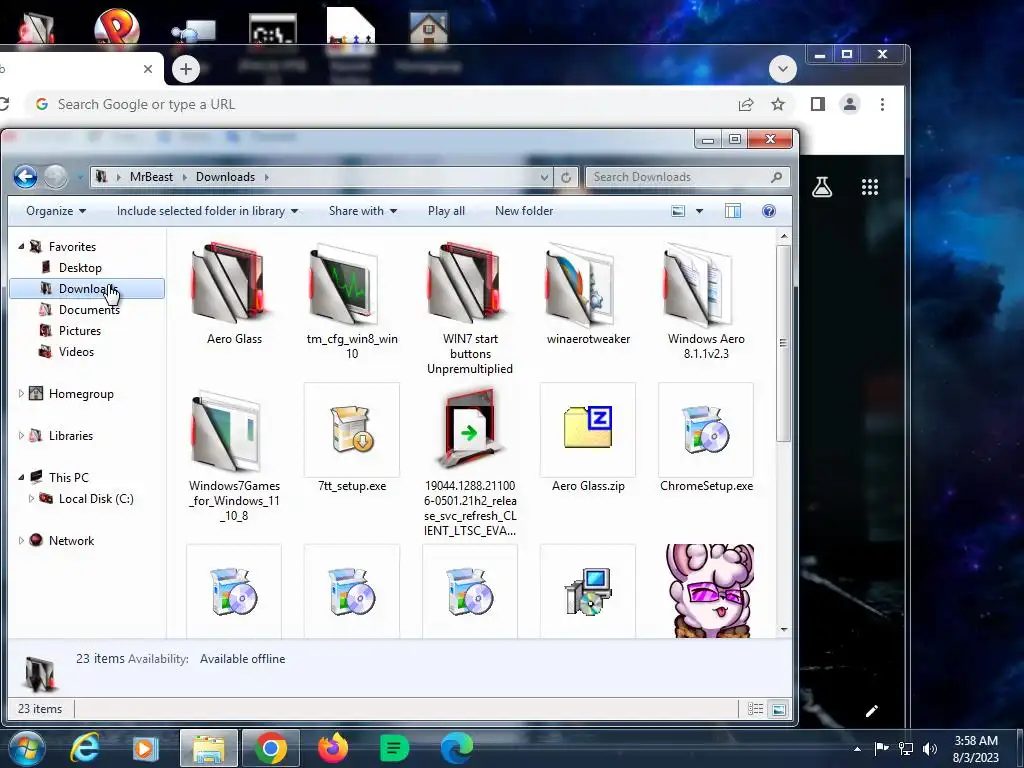Open the Google apps grid icon
Screen dimensions: 1024x768
(x=870, y=187)
